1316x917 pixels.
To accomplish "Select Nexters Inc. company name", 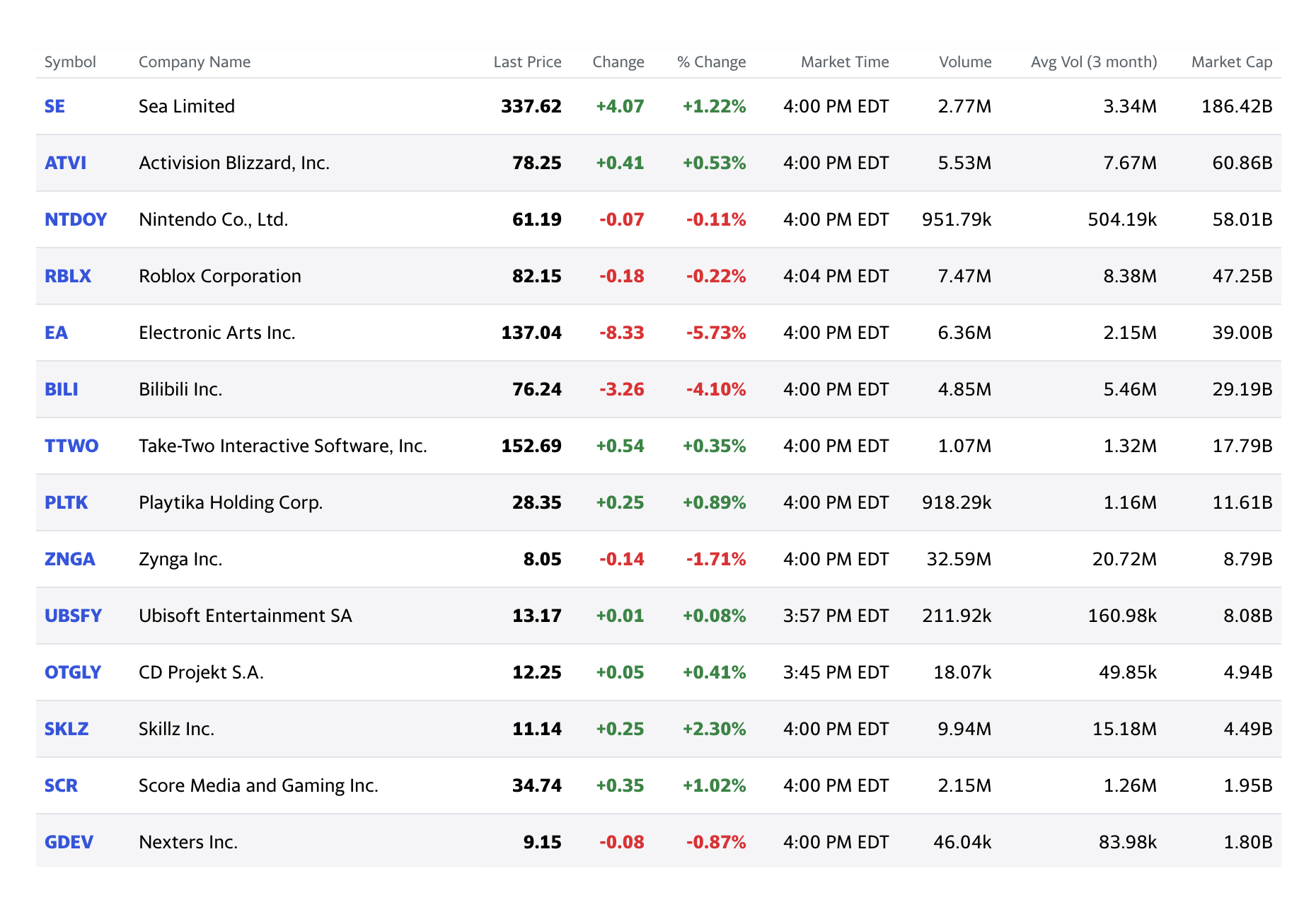I will (188, 842).
